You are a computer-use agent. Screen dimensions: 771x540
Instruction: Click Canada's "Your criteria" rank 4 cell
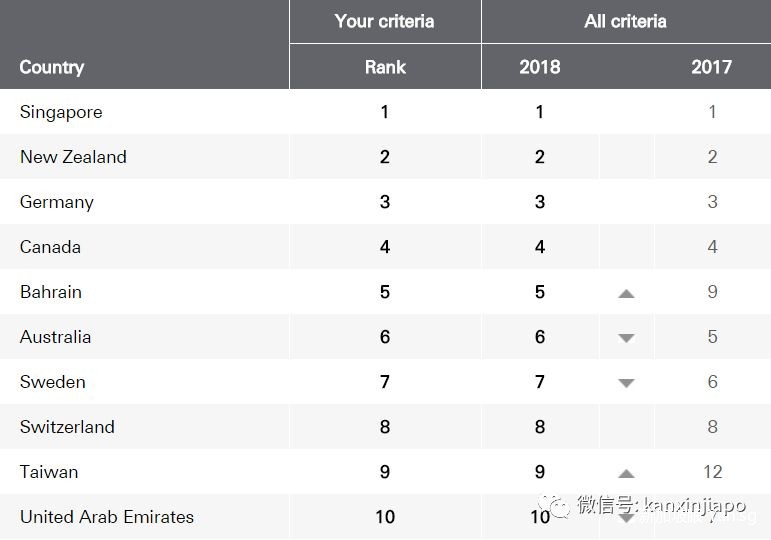(x=385, y=247)
